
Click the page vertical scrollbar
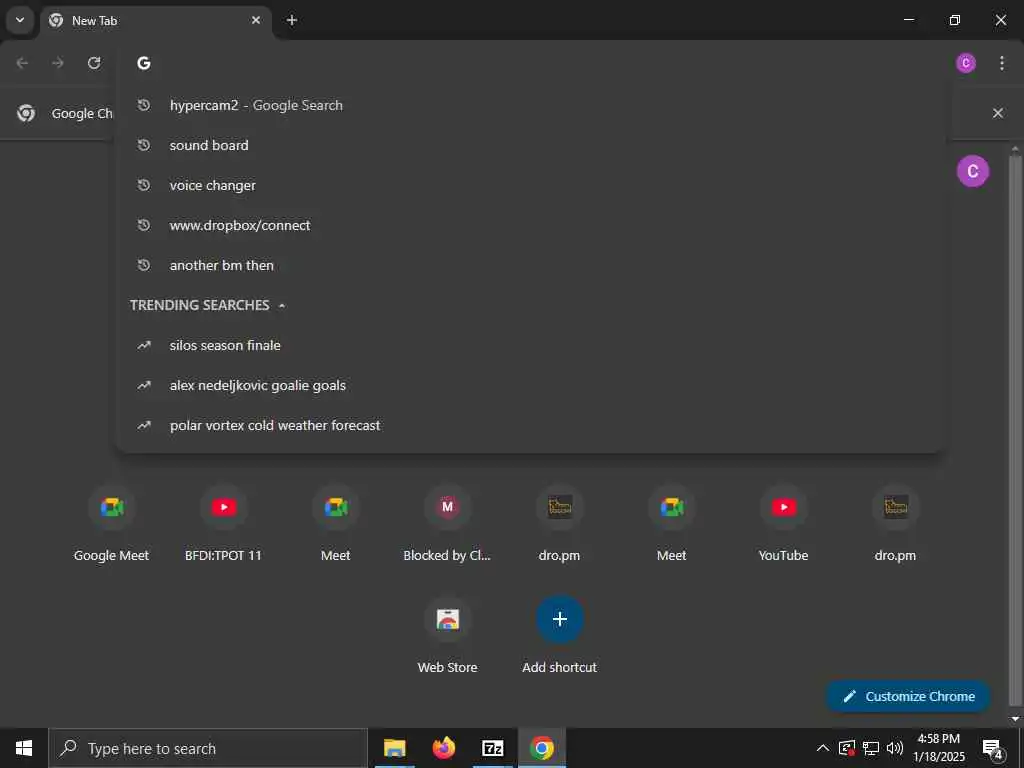(x=1015, y=431)
